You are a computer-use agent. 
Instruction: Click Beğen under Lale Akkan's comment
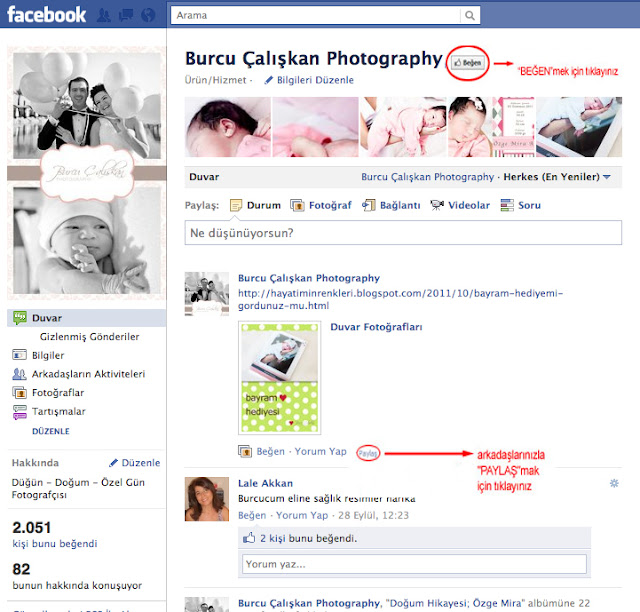tap(252, 515)
